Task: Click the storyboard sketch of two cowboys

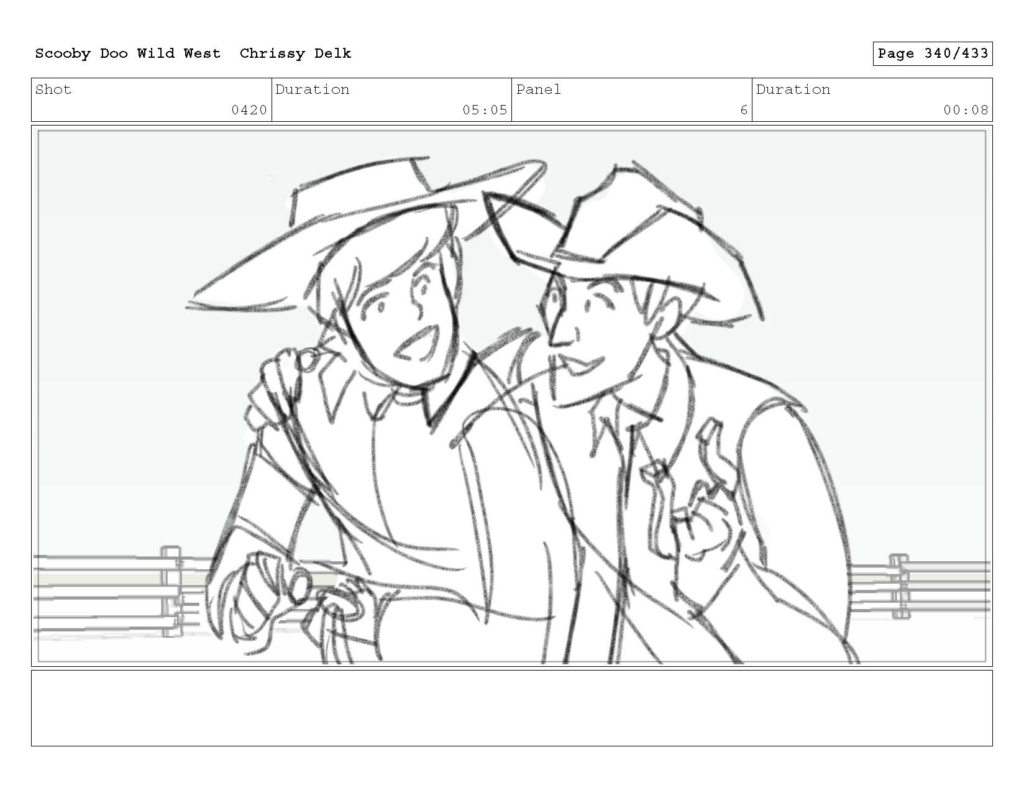Action: tap(512, 396)
